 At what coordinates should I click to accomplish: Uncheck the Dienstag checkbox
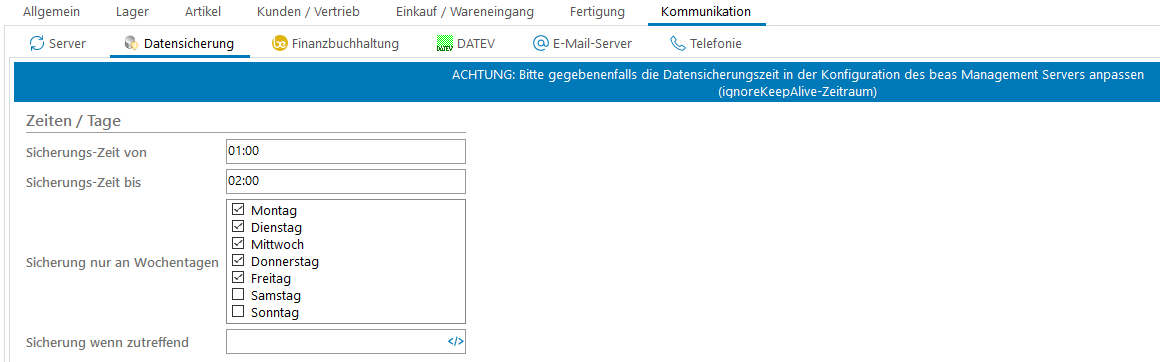238,227
